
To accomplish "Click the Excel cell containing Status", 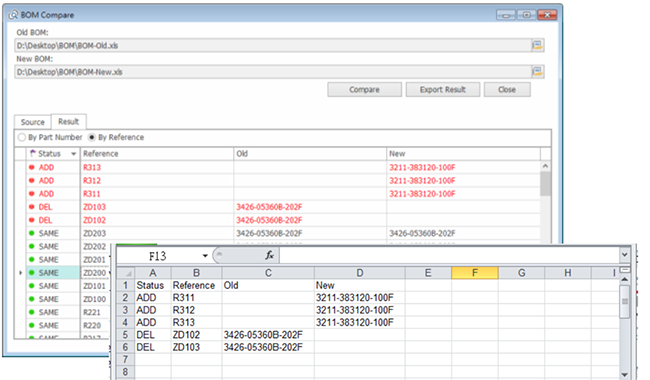I will pyautogui.click(x=153, y=285).
